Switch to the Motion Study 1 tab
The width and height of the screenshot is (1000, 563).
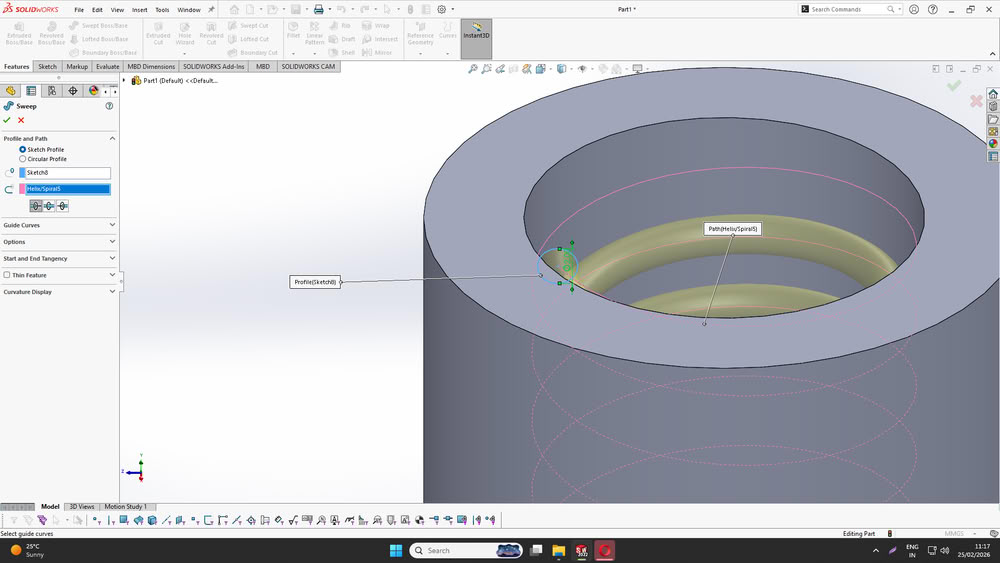click(125, 507)
